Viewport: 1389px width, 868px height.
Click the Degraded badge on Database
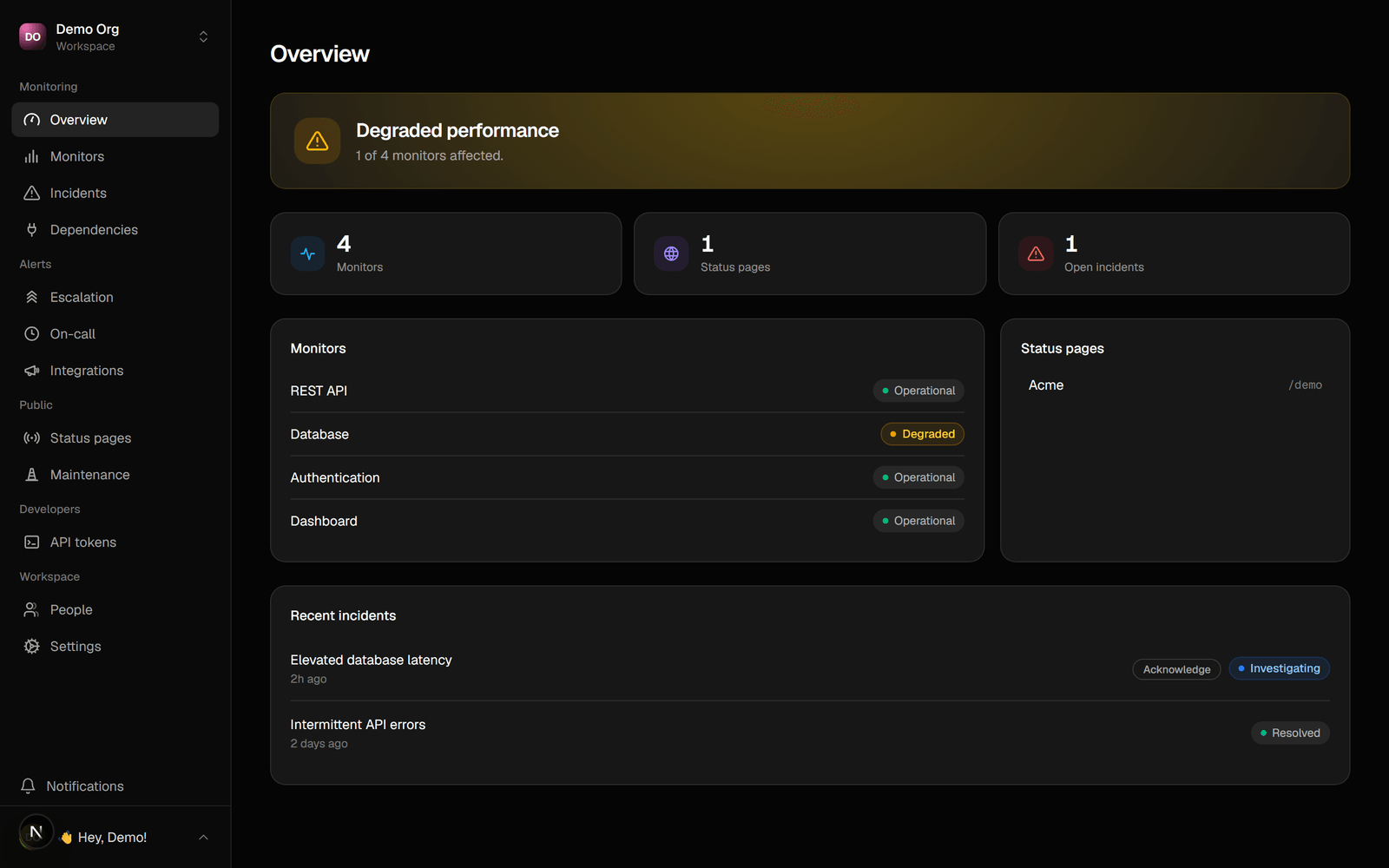coord(922,434)
